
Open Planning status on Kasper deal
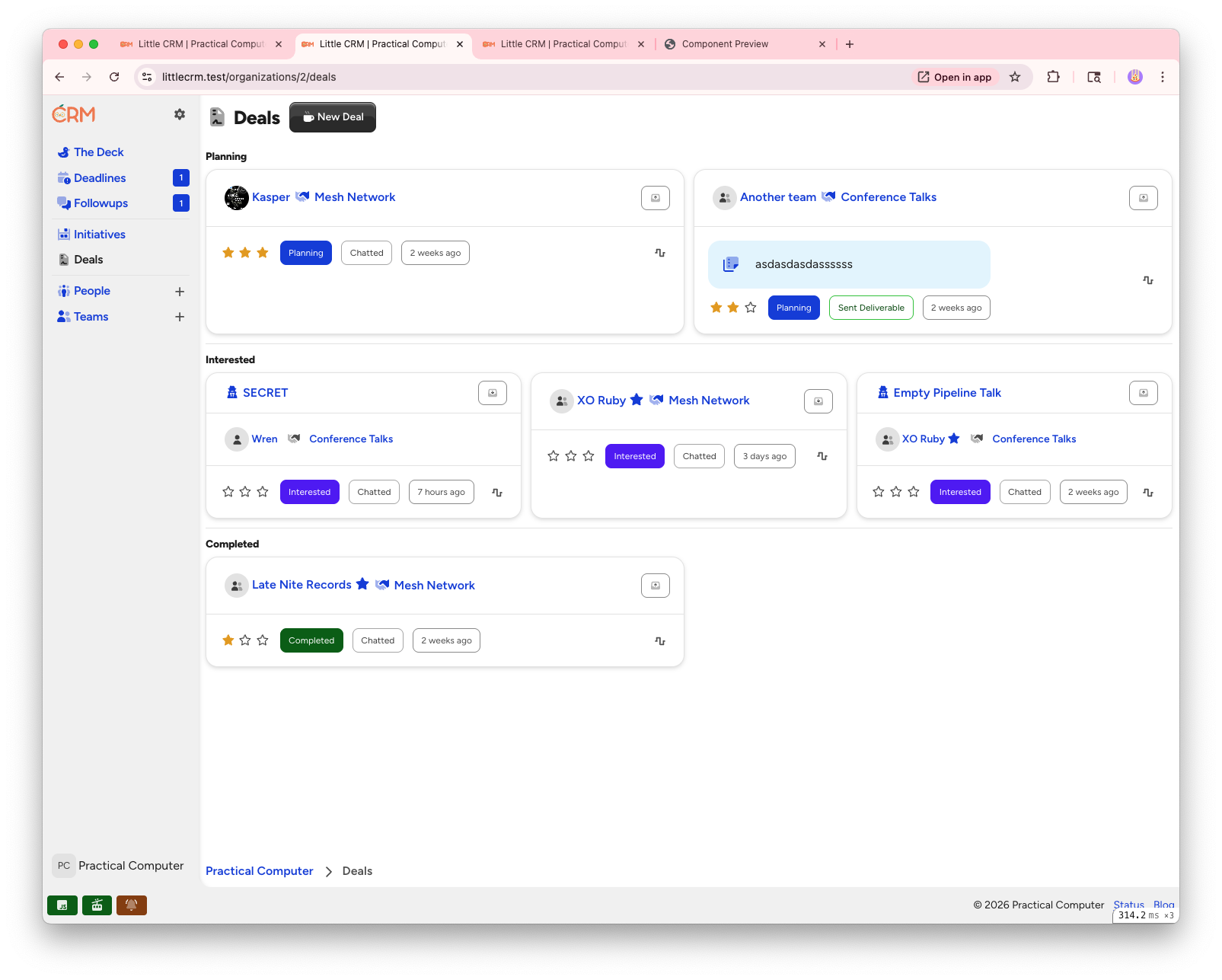[x=305, y=253]
